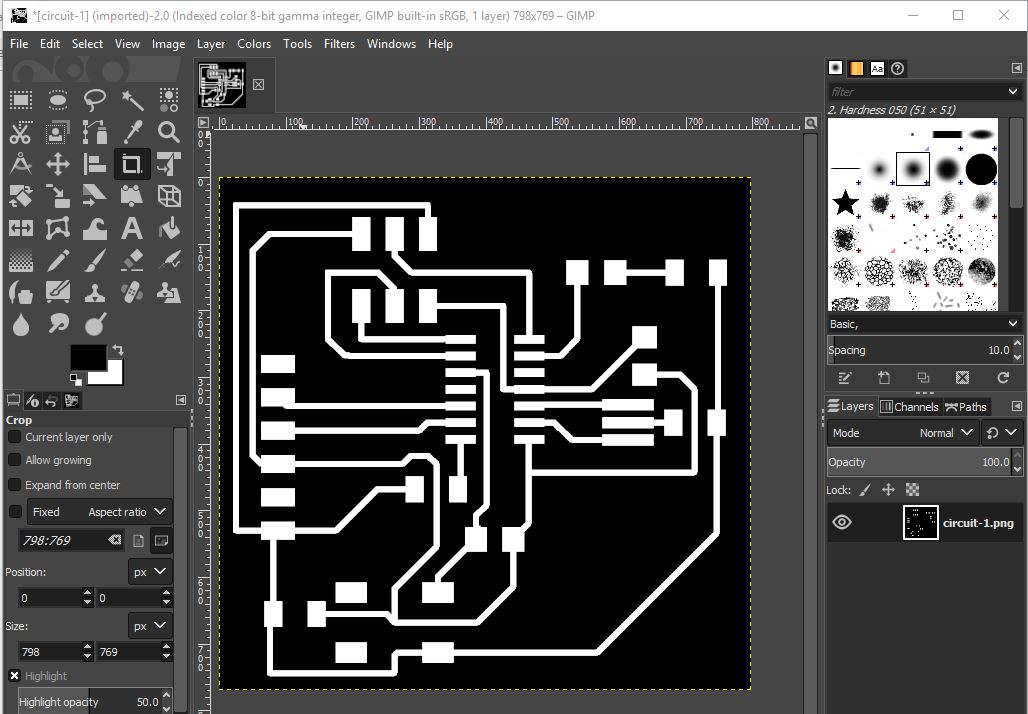This screenshot has width=1028, height=714.
Task: Select the Alignment tool
Action: pos(95,164)
